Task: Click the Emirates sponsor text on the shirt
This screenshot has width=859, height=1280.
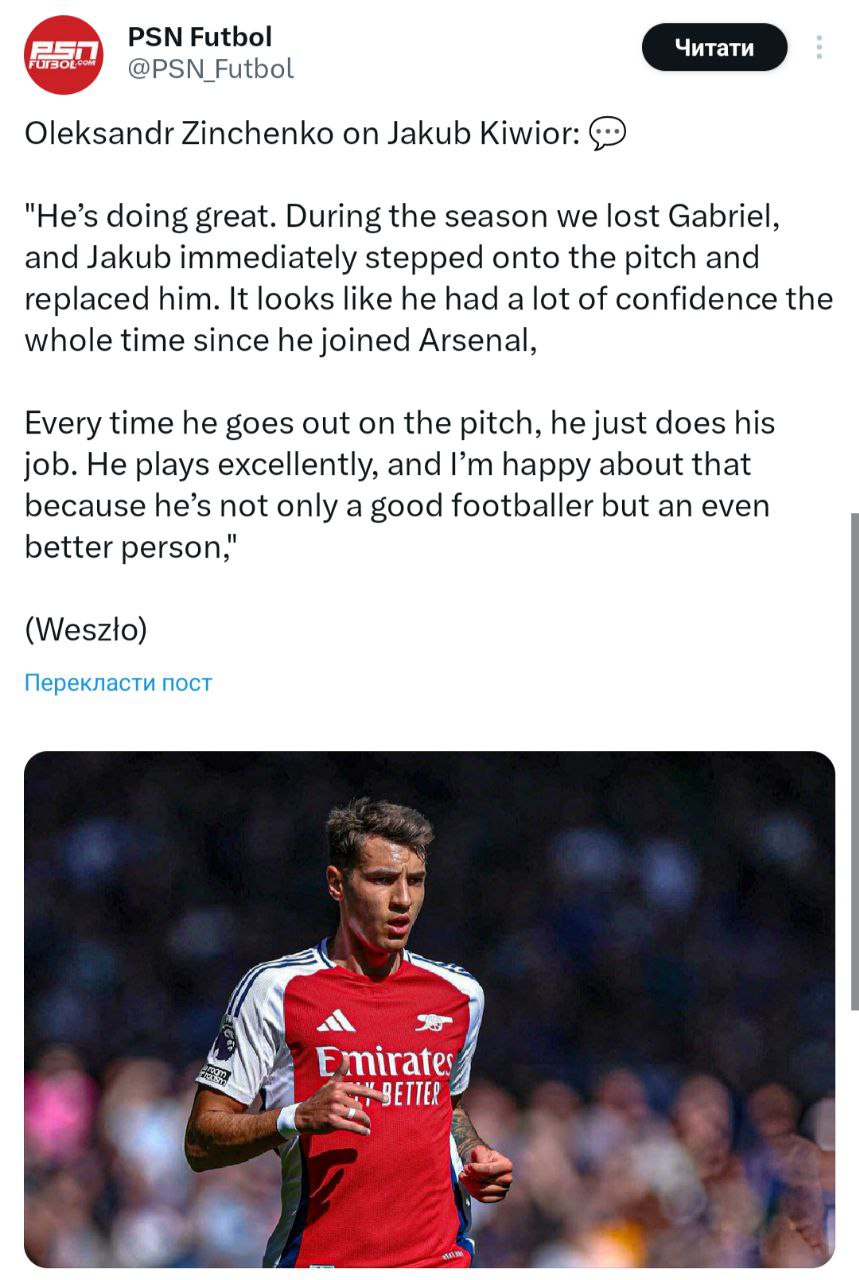Action: coord(385,1062)
